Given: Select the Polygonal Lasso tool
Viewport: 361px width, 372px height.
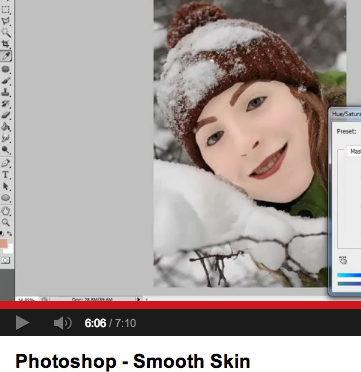Looking at the screenshot, I should 6,21.
